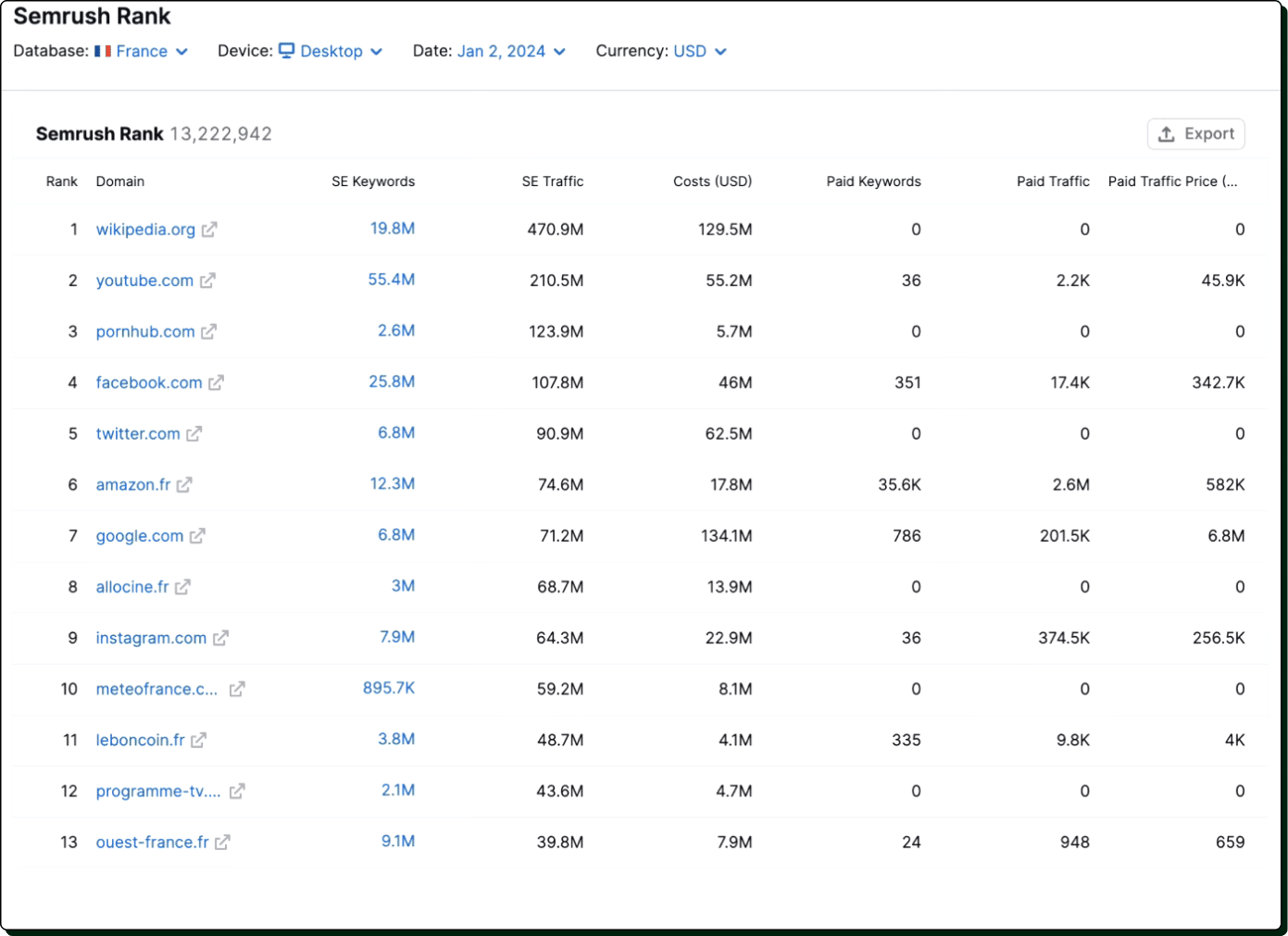Open the Currency USD dropdown
This screenshot has height=936, width=1288.
(x=700, y=51)
